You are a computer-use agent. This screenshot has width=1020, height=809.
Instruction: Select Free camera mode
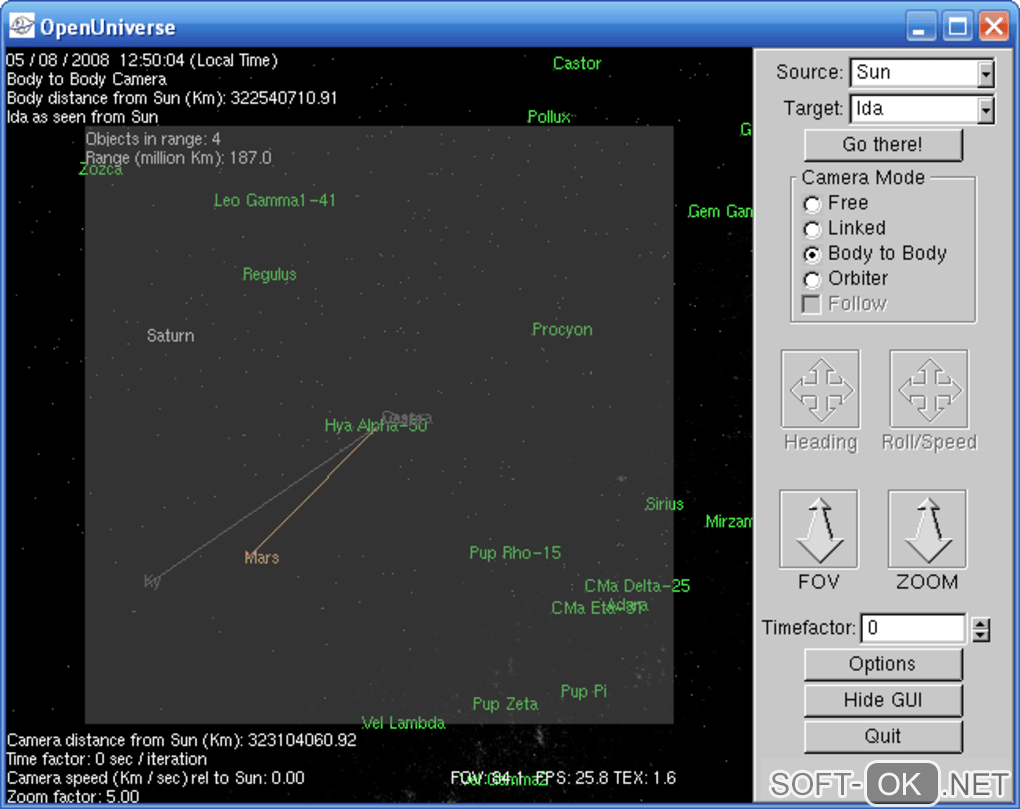click(x=812, y=204)
